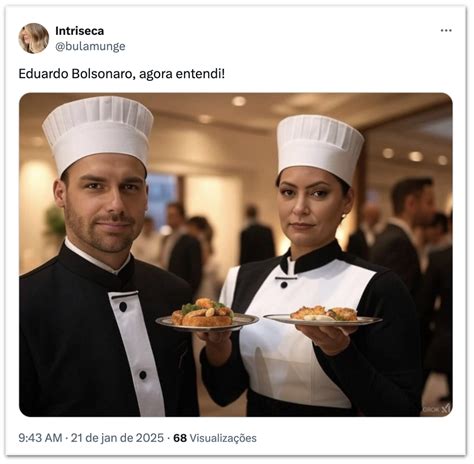Screen dimensions: 474x464
Task: Click the Grok watermark logo on the image
Action: 437,409
